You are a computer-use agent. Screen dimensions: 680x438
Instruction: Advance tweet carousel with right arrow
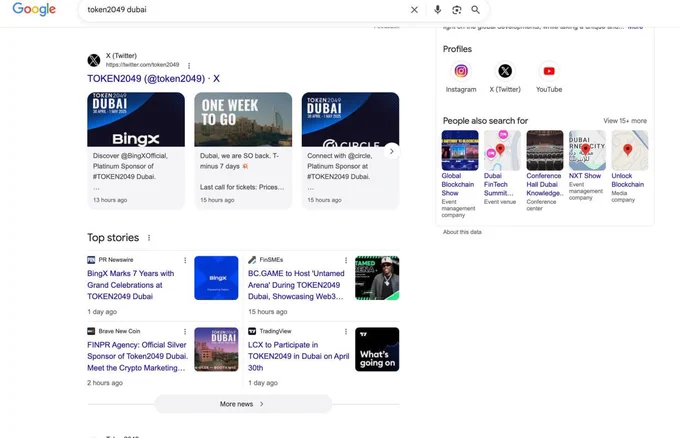click(392, 151)
